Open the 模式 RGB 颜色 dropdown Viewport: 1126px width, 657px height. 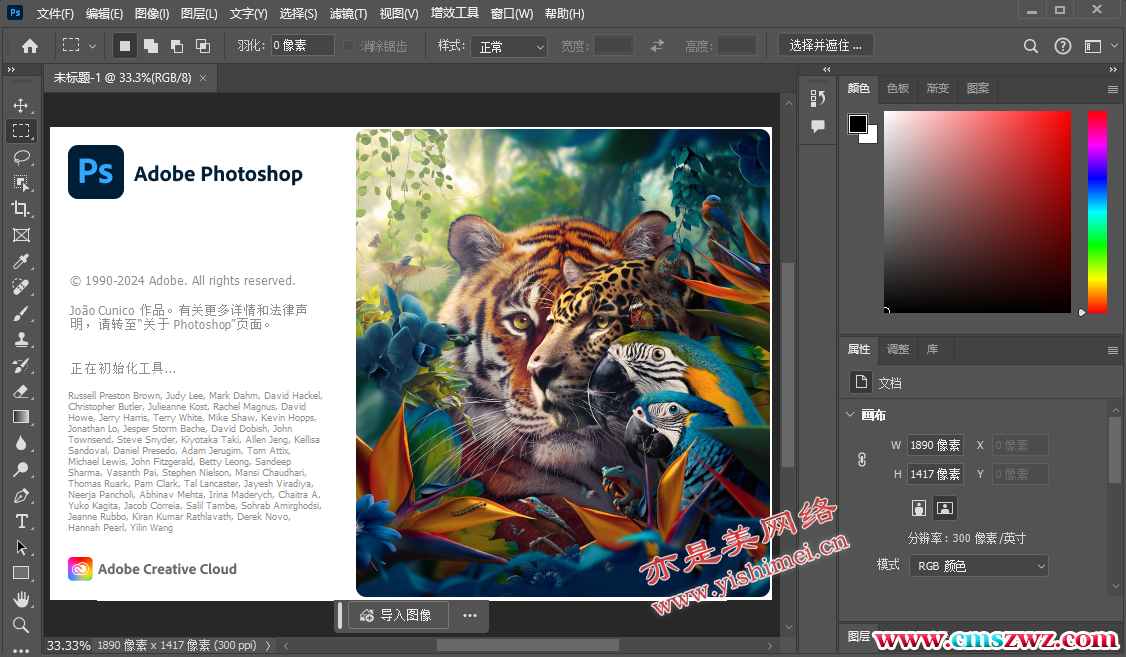tap(978, 566)
